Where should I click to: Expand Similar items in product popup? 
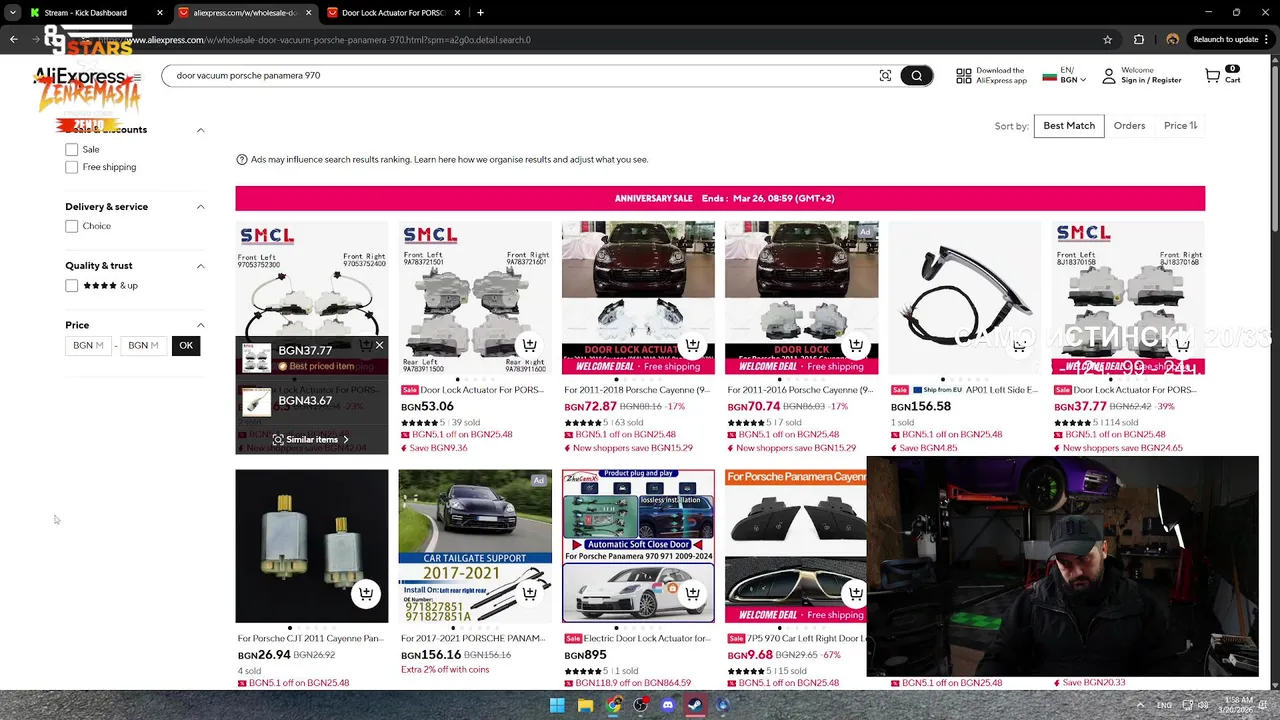coord(312,440)
